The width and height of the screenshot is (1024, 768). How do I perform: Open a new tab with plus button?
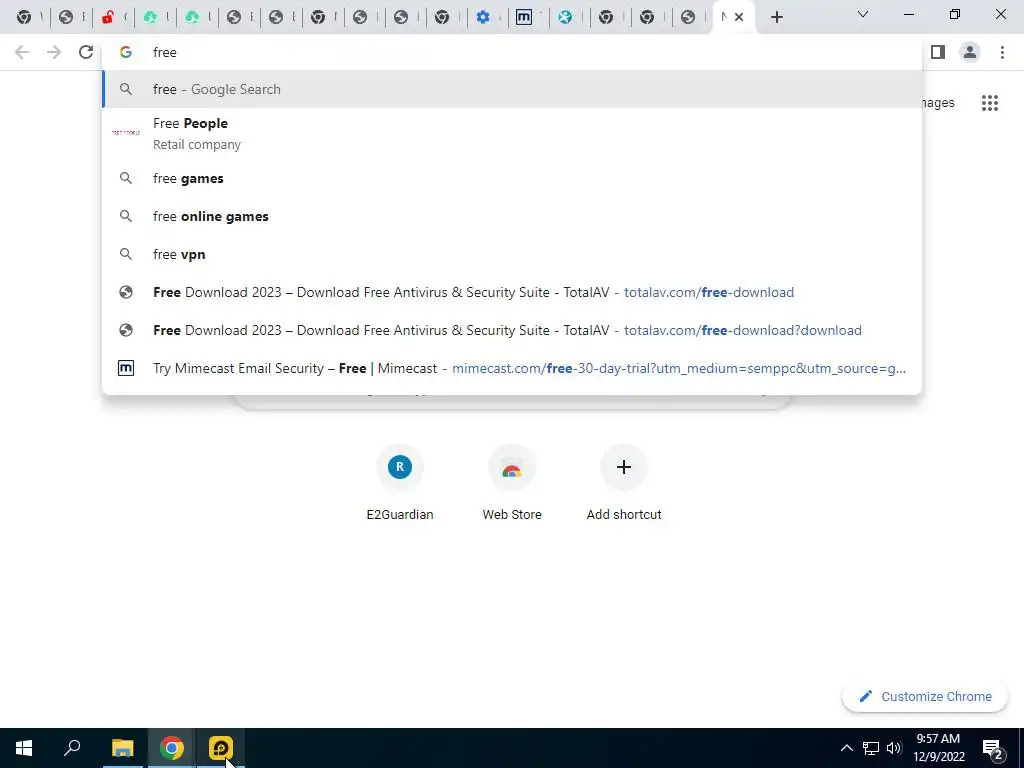click(x=776, y=18)
